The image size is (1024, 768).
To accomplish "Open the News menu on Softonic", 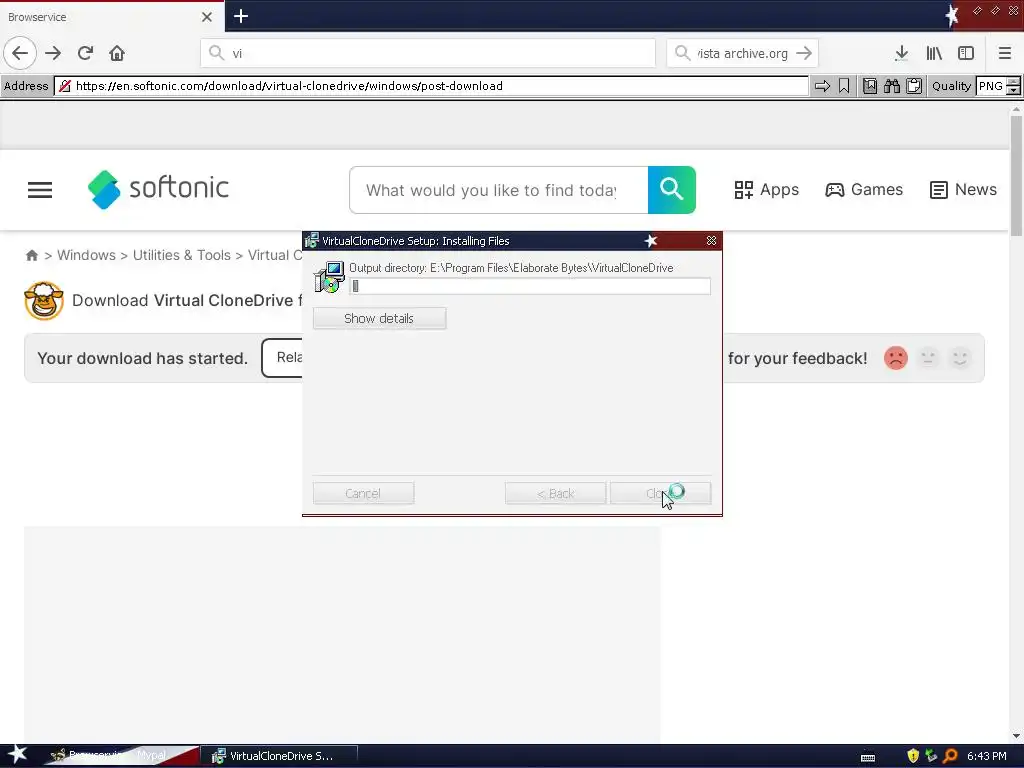I will 963,189.
